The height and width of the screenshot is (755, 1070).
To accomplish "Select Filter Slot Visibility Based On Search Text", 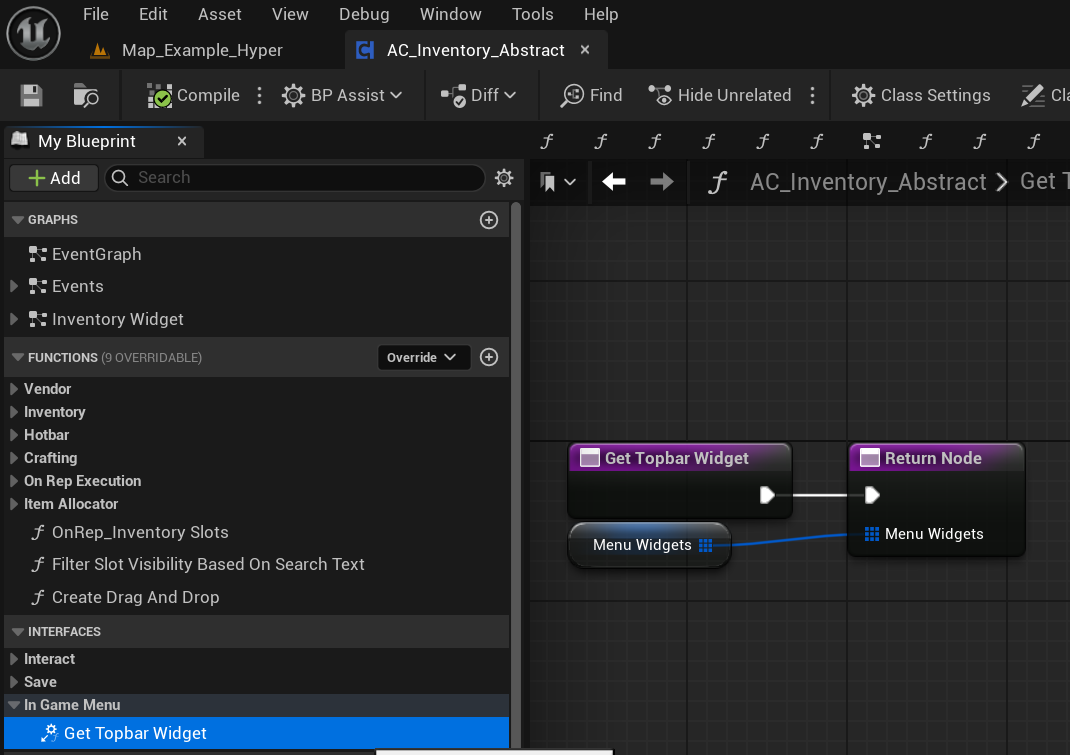I will pos(198,564).
